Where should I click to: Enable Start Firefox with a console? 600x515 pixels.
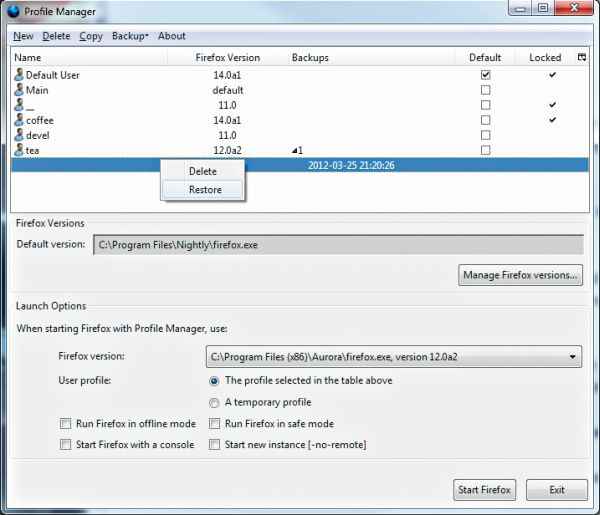click(65, 444)
